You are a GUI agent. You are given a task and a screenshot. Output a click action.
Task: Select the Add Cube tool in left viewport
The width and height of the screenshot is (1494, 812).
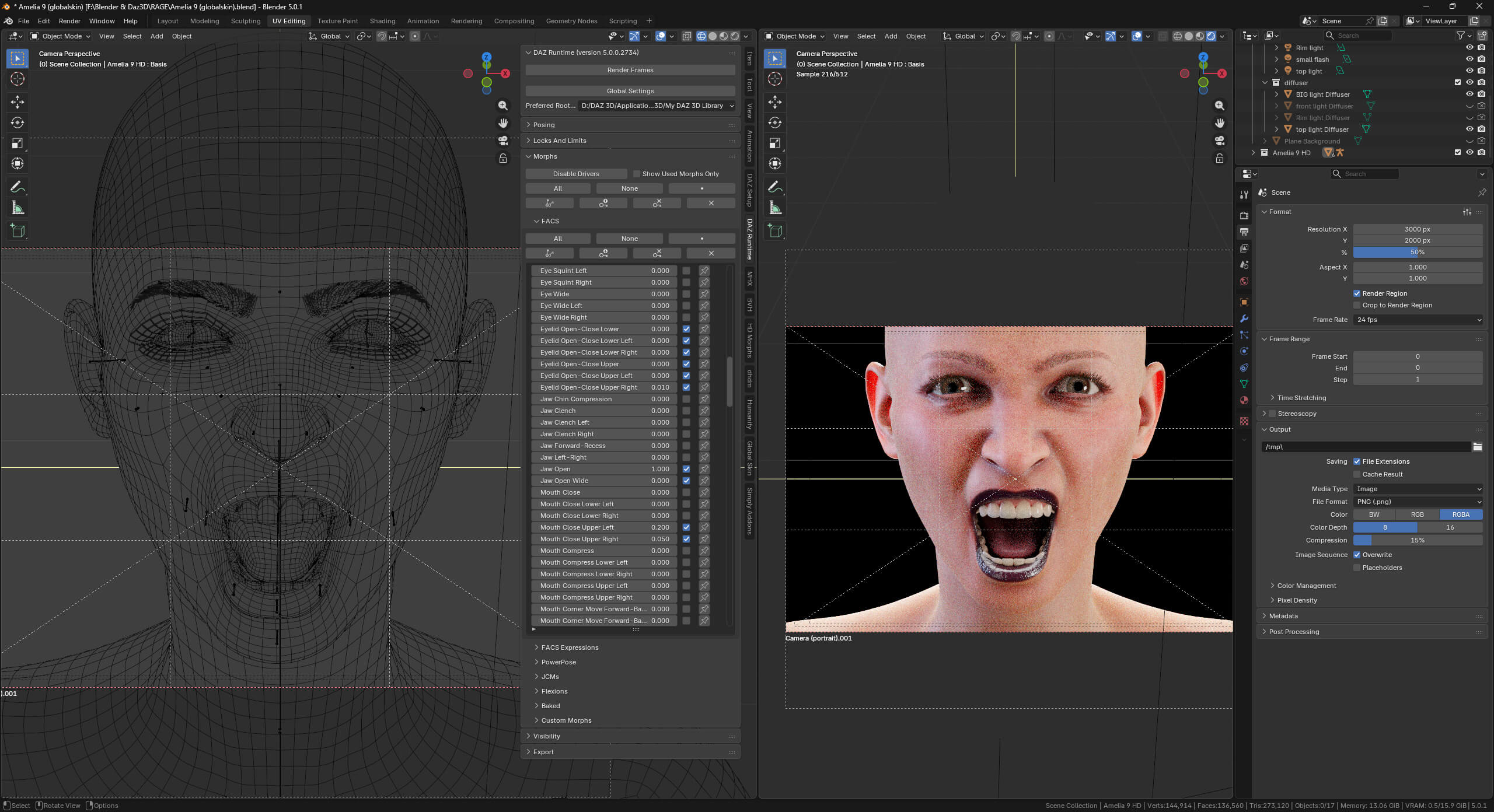coord(18,230)
